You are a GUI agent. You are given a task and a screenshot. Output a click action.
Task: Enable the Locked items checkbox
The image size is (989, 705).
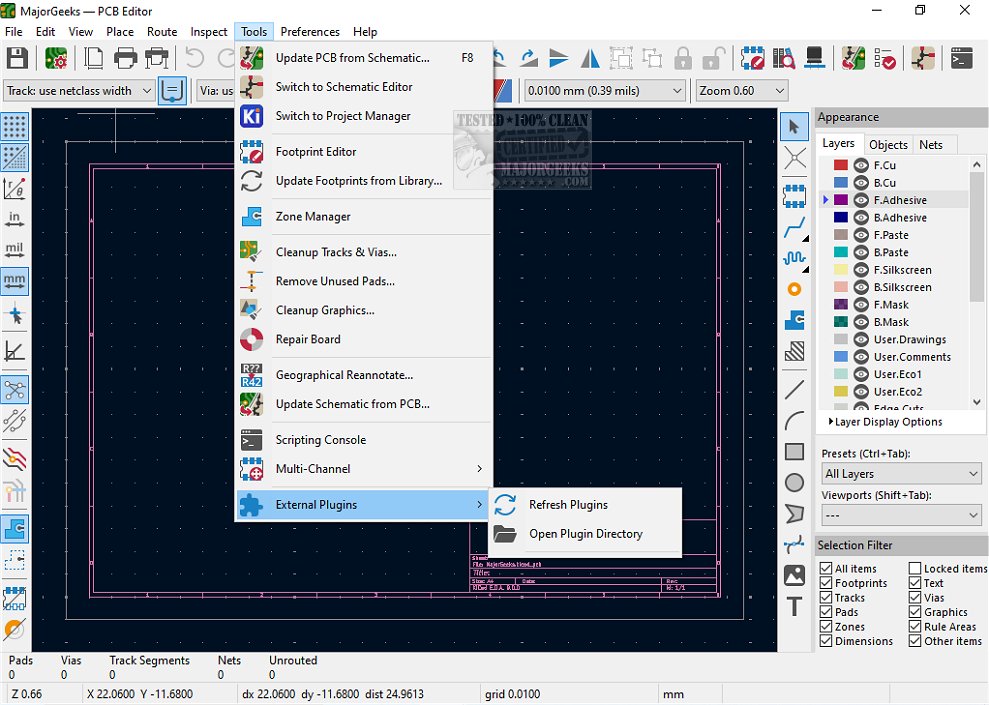coord(915,568)
